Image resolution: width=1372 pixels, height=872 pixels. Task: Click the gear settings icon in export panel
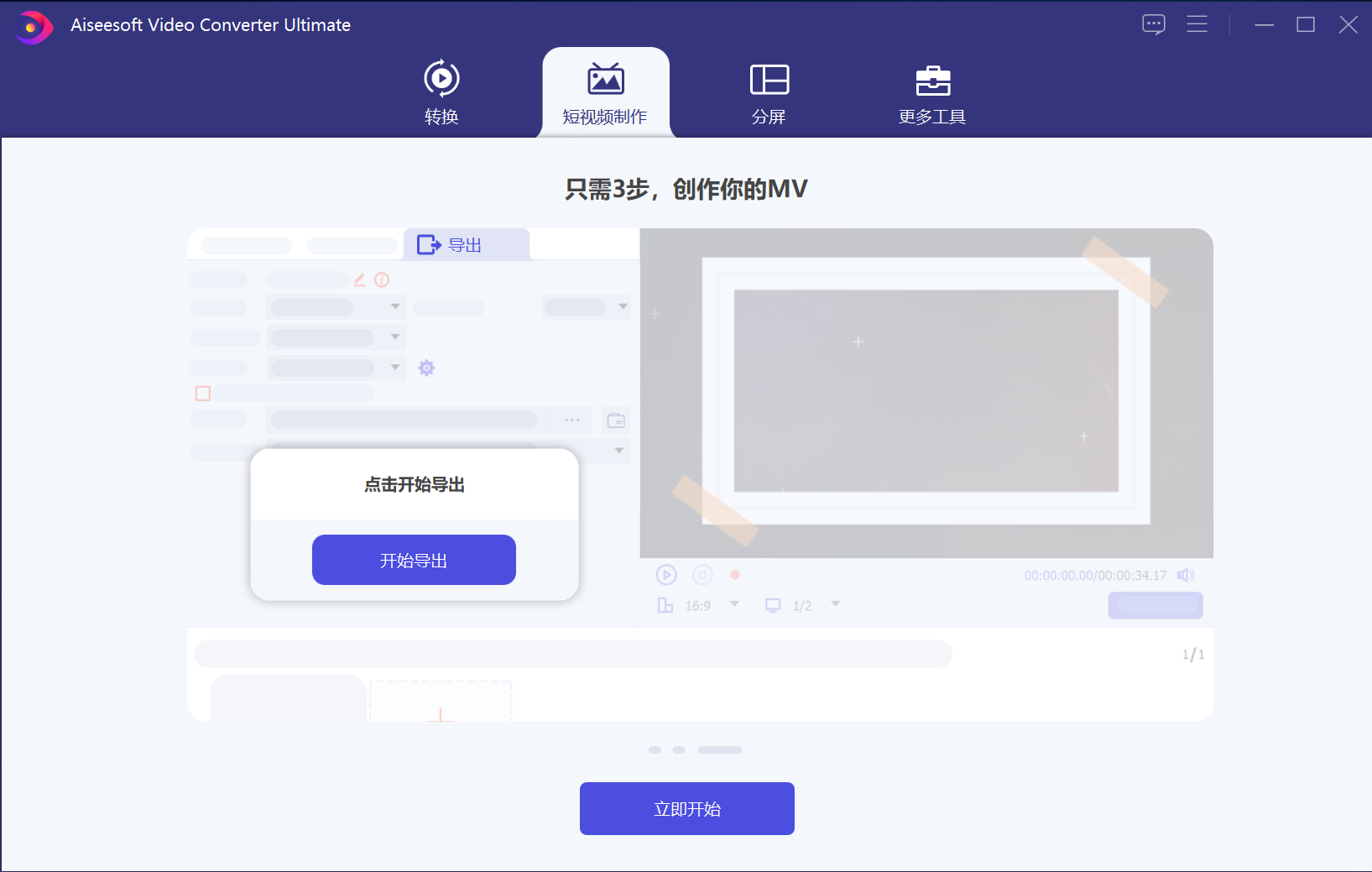(426, 368)
